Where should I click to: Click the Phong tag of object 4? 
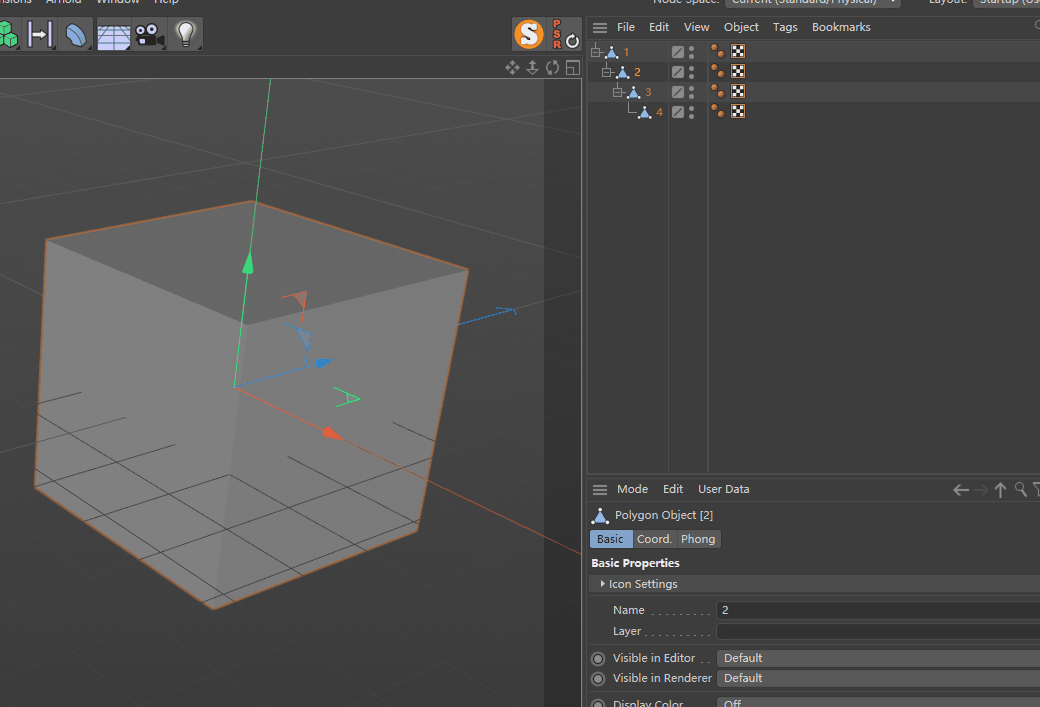point(718,111)
